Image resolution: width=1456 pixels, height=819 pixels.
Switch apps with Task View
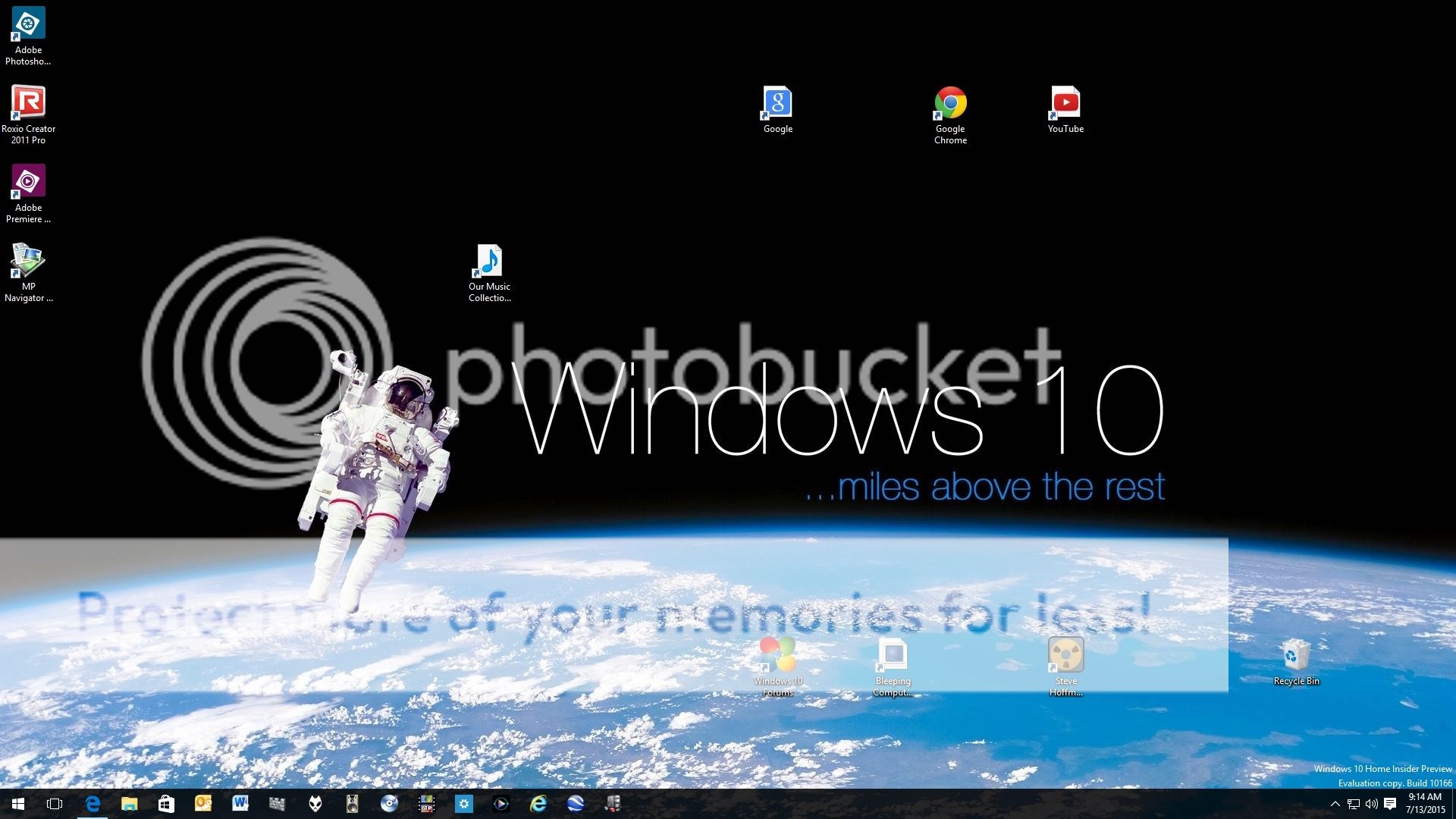pos(53,804)
